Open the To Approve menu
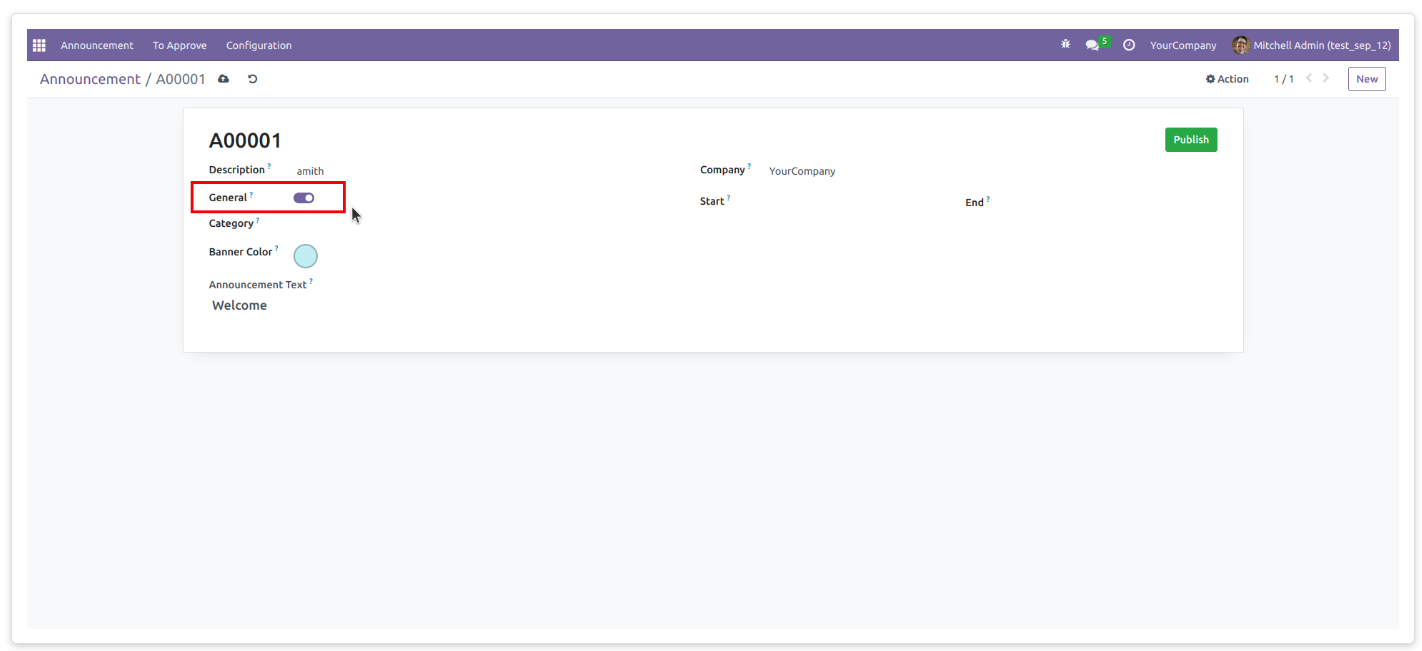The image size is (1422, 651). pos(180,45)
